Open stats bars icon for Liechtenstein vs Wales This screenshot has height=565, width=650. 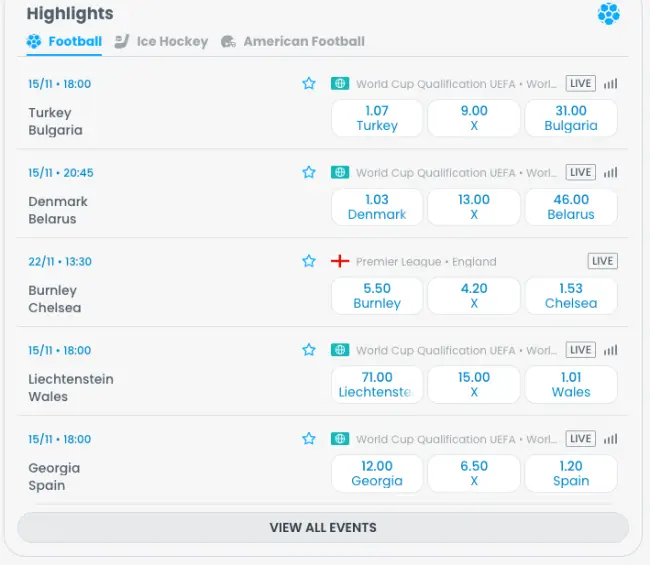tap(610, 350)
